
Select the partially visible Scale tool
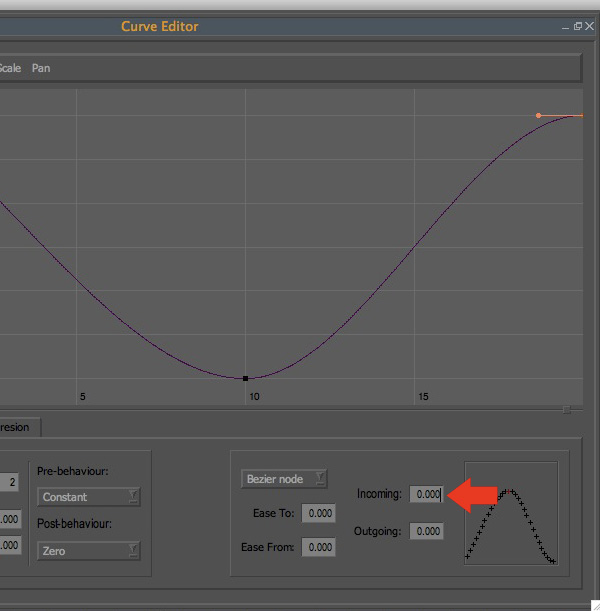(10, 68)
